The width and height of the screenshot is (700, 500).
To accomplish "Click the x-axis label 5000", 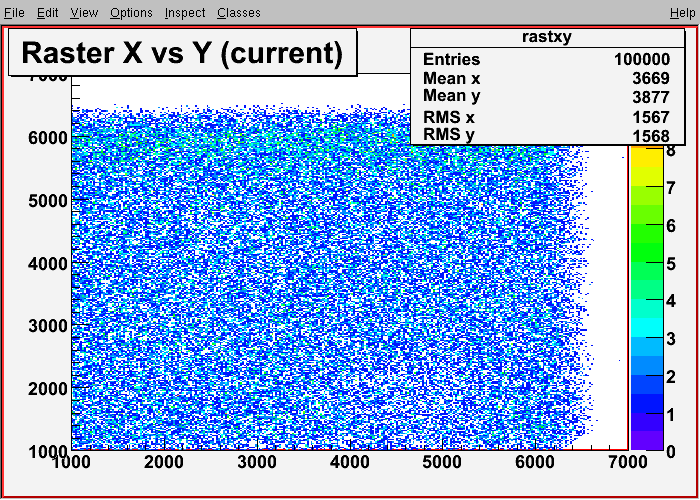I will tap(442, 462).
